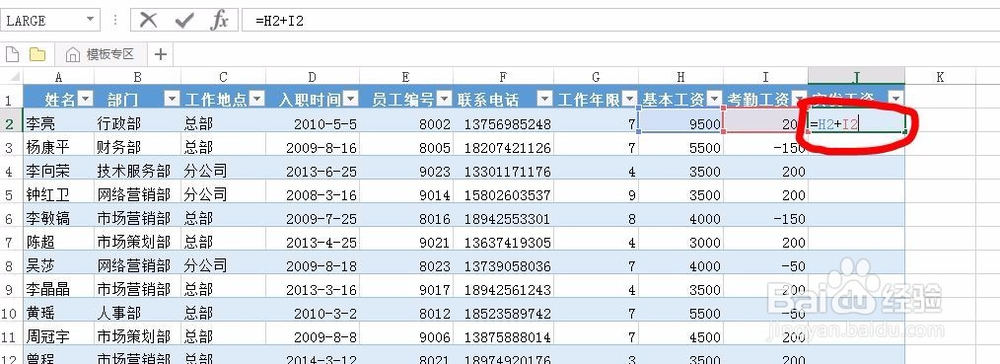
Task: Open filter dropdown for 联系电话 column
Action: coord(544,99)
